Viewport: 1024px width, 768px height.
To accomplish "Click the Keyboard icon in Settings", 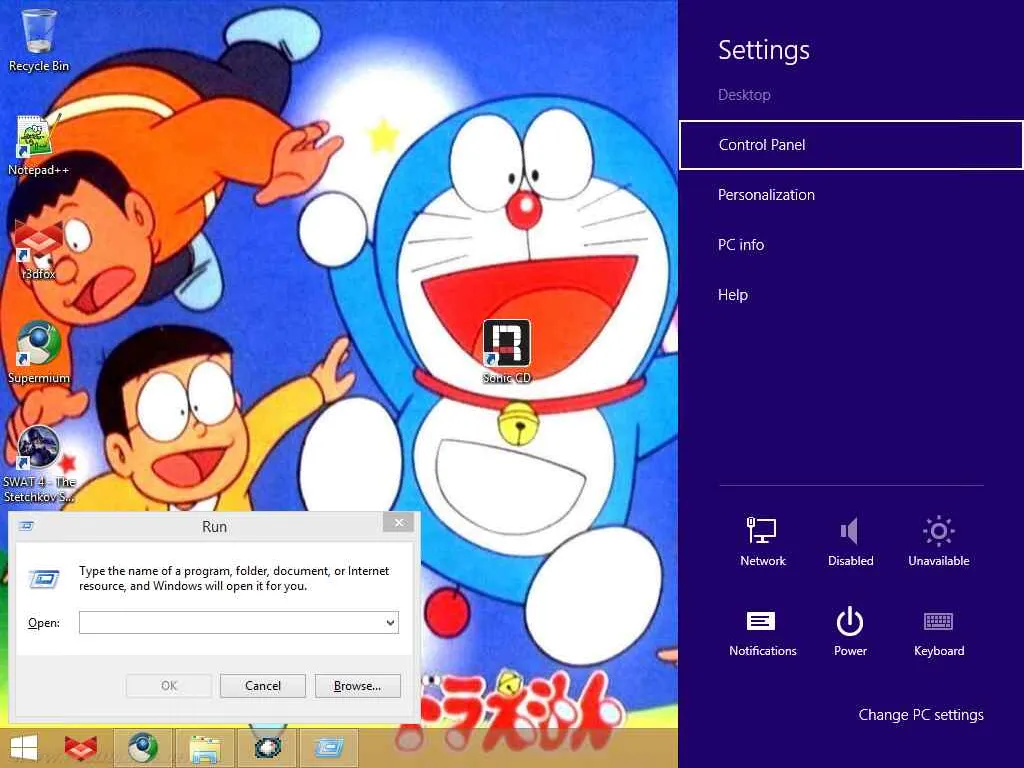I will [x=938, y=622].
